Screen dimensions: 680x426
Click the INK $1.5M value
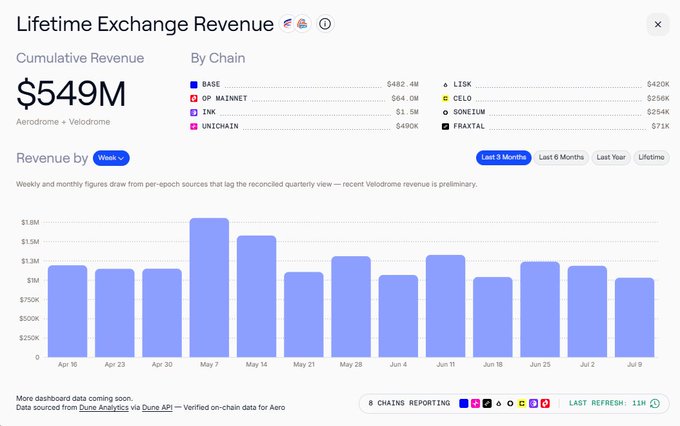click(x=407, y=112)
